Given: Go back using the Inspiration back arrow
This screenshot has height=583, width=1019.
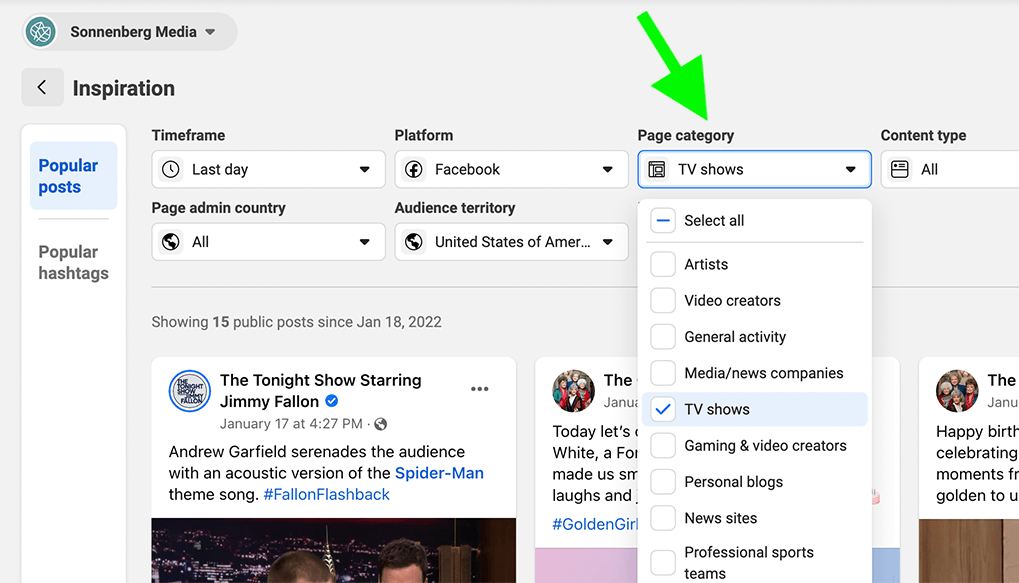Looking at the screenshot, I should point(42,87).
